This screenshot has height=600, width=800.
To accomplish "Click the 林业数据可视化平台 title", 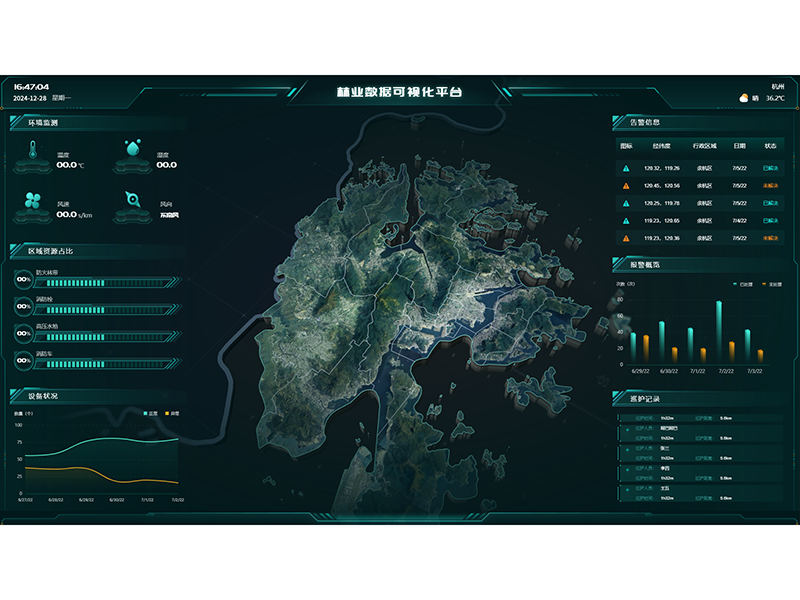I will click(x=399, y=92).
